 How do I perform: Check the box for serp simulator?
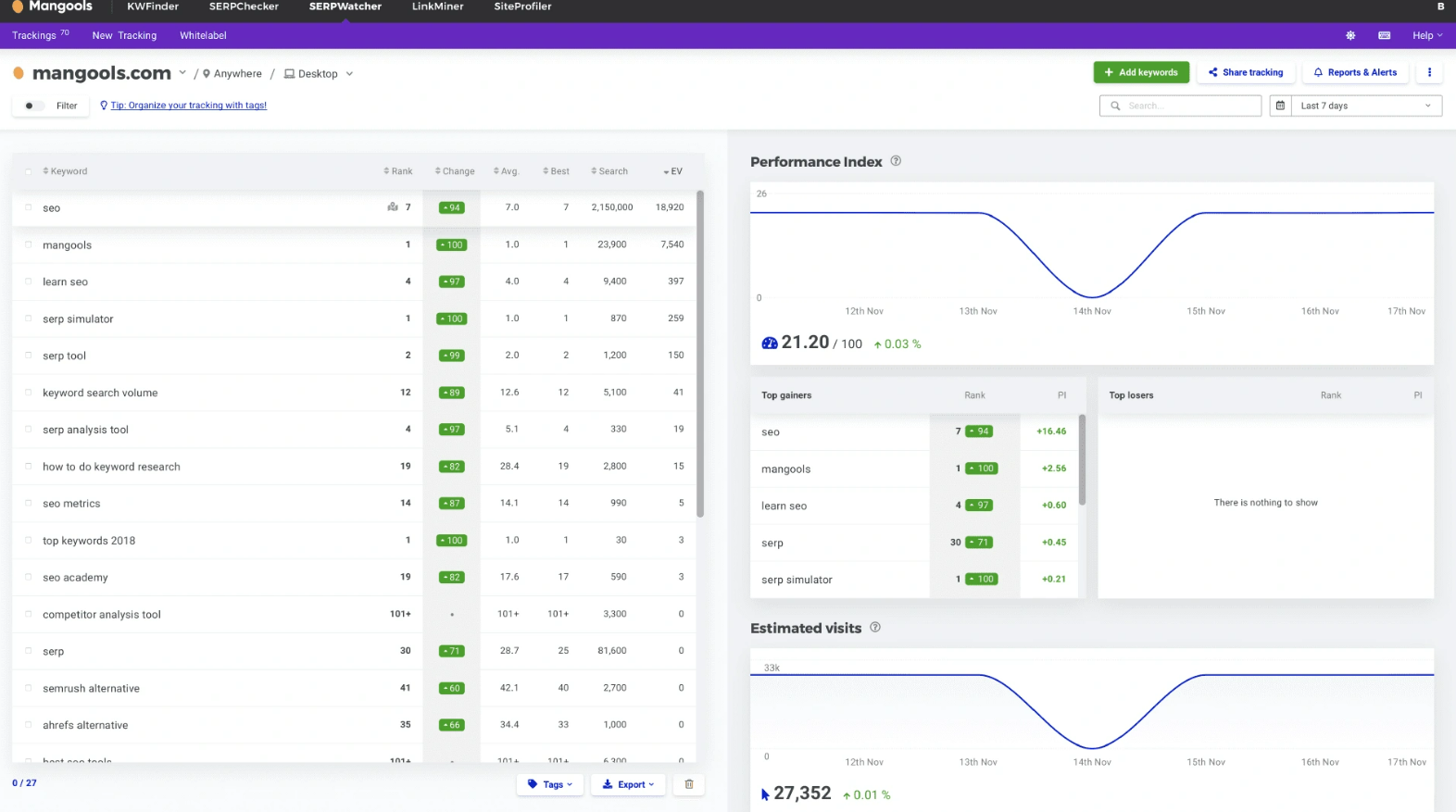click(29, 319)
